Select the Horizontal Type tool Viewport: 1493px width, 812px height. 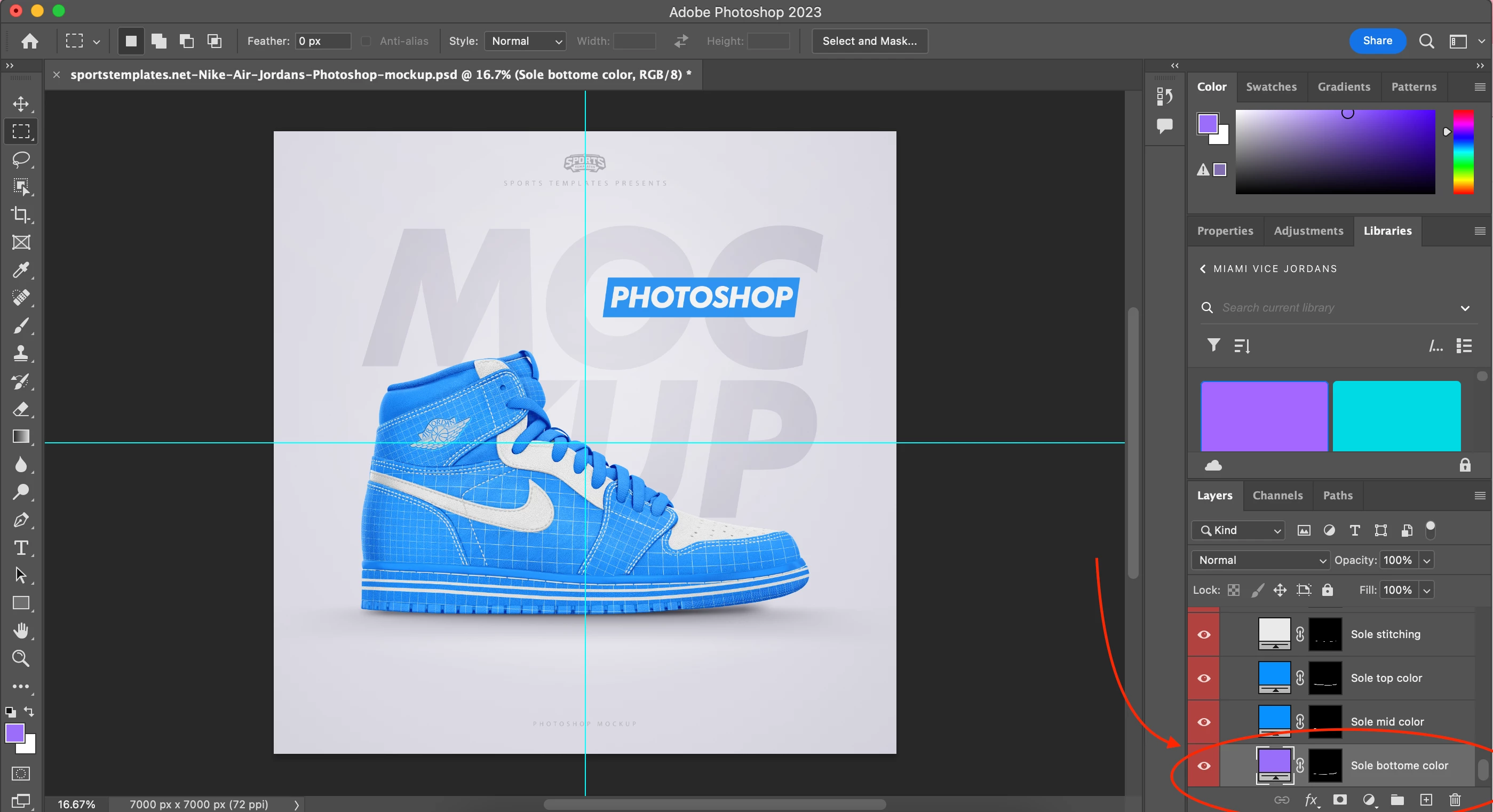point(21,548)
